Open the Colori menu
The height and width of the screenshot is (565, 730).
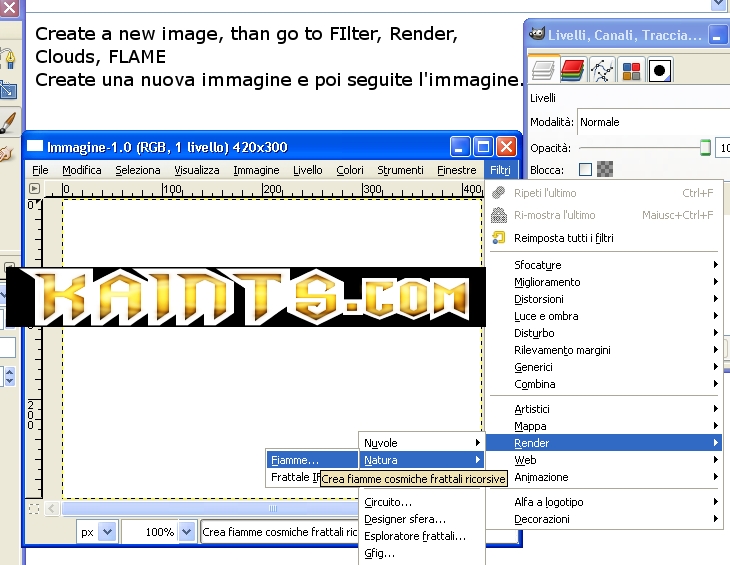tap(350, 170)
